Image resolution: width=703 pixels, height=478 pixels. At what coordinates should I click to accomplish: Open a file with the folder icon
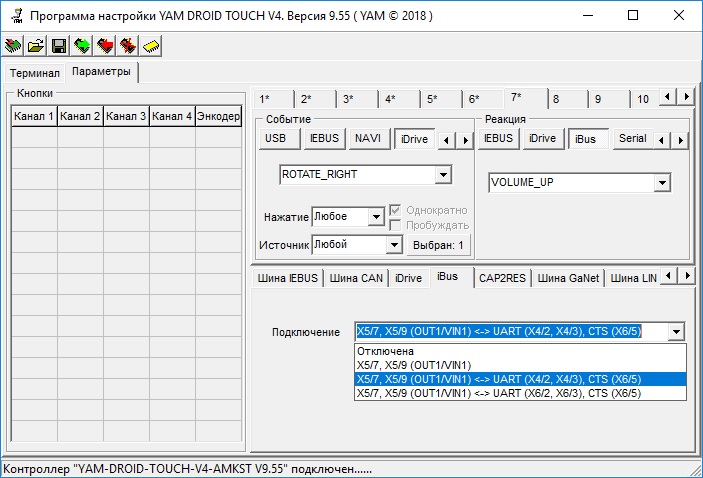[x=36, y=46]
